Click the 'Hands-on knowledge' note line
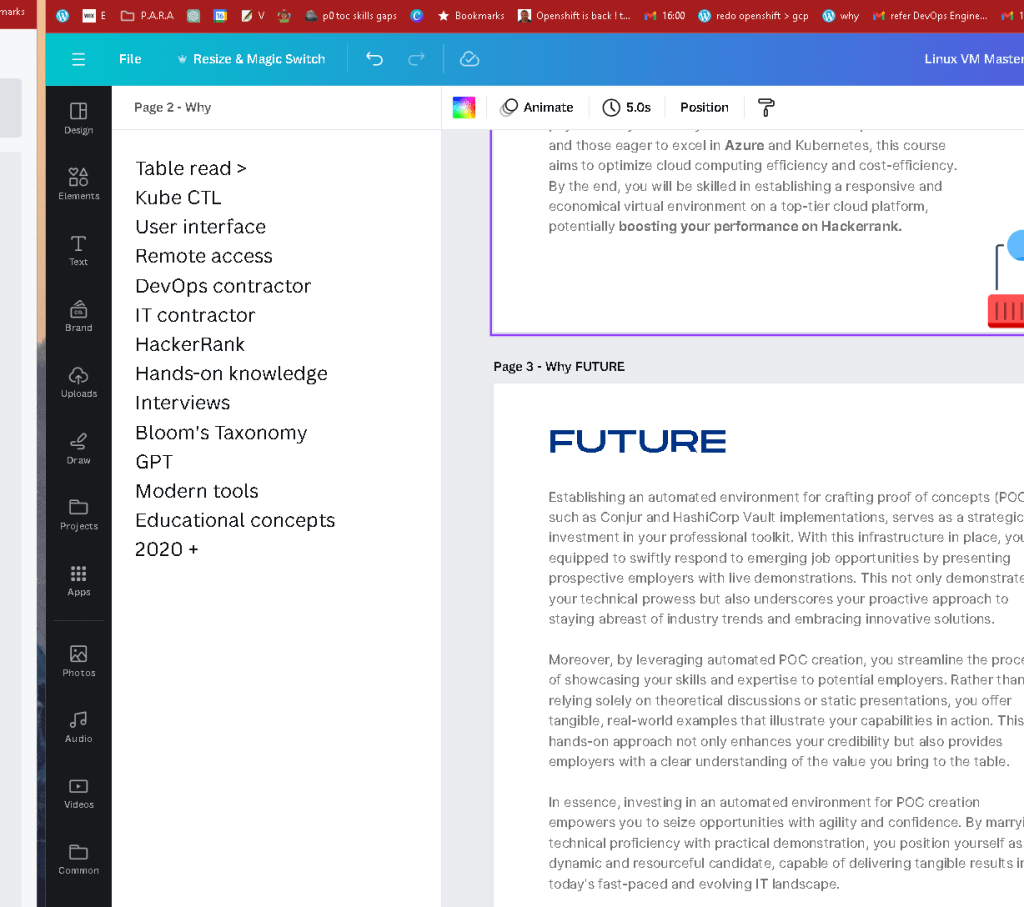 coord(231,374)
